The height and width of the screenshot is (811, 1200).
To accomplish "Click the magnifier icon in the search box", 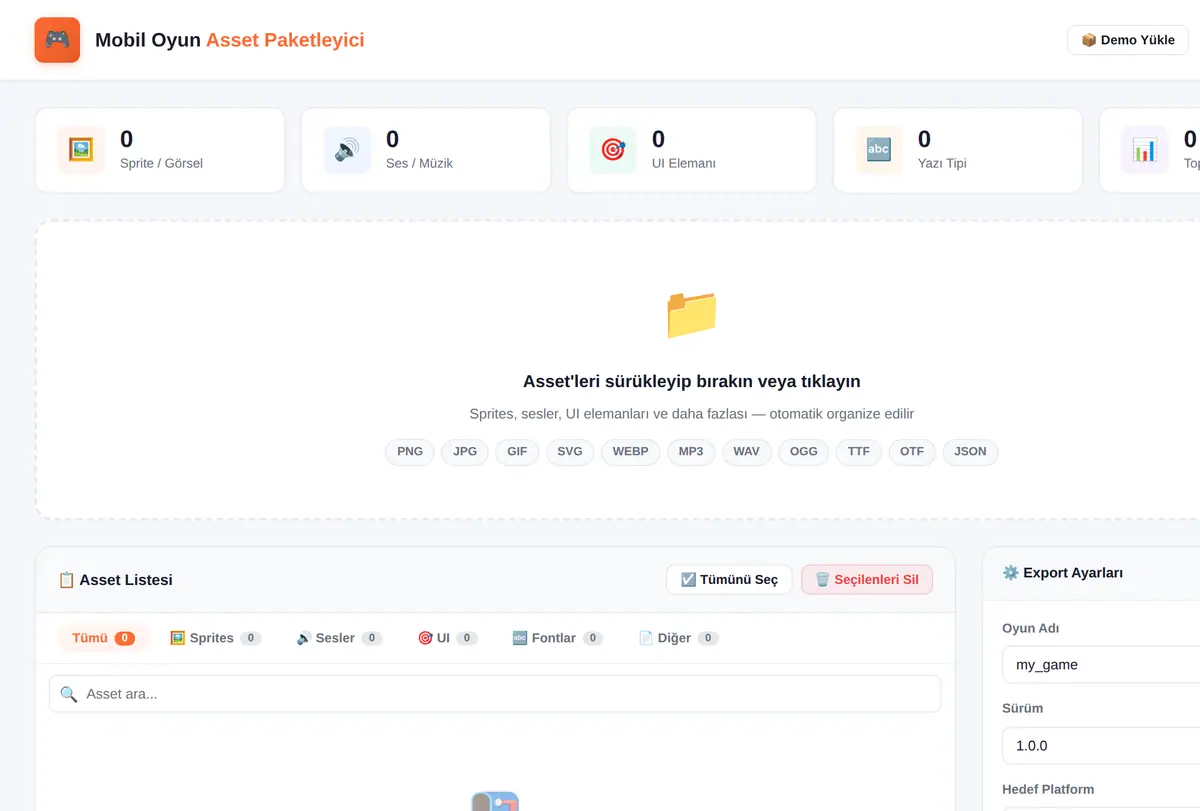I will pos(69,694).
